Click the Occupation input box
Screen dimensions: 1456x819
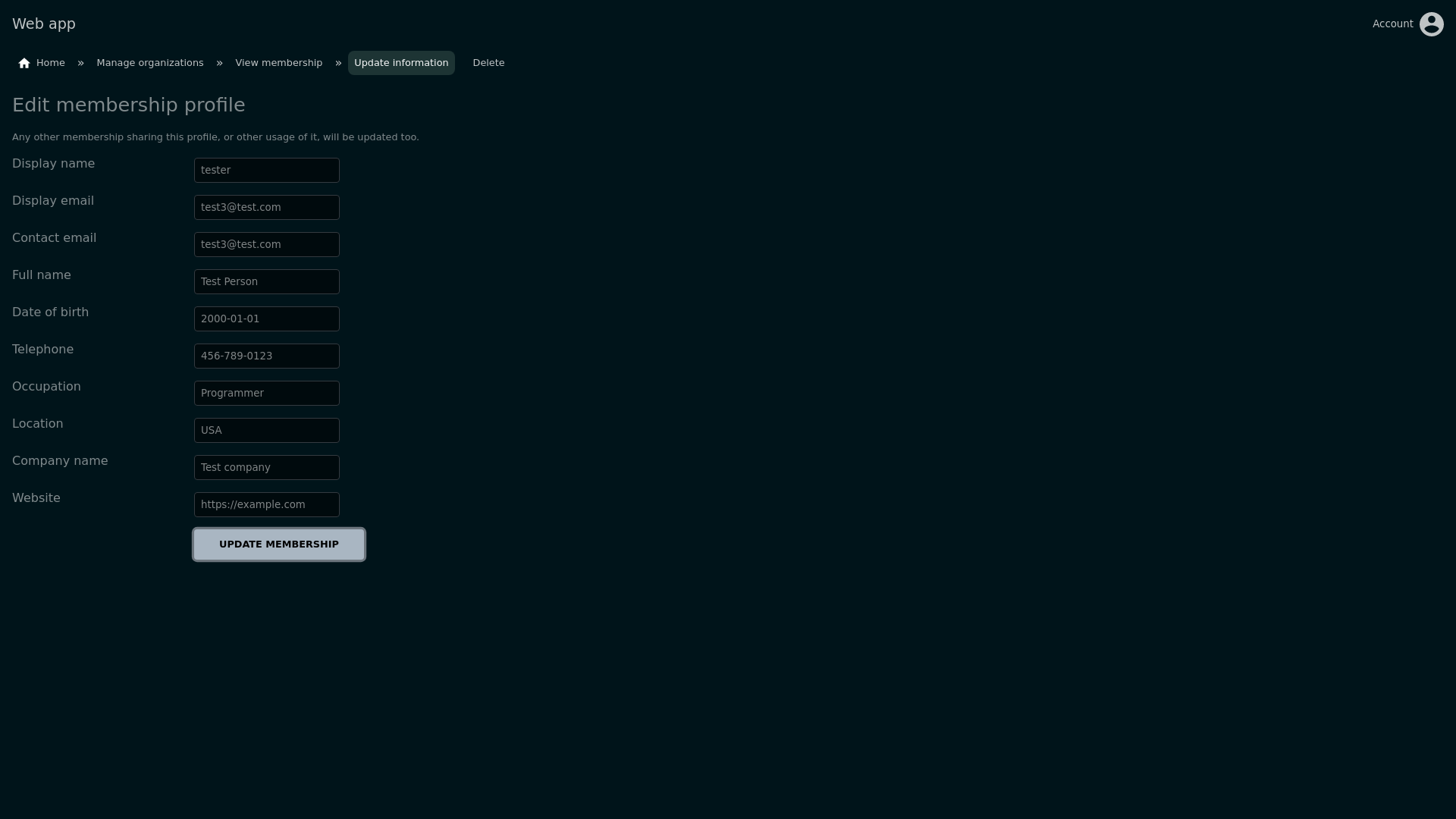click(266, 393)
